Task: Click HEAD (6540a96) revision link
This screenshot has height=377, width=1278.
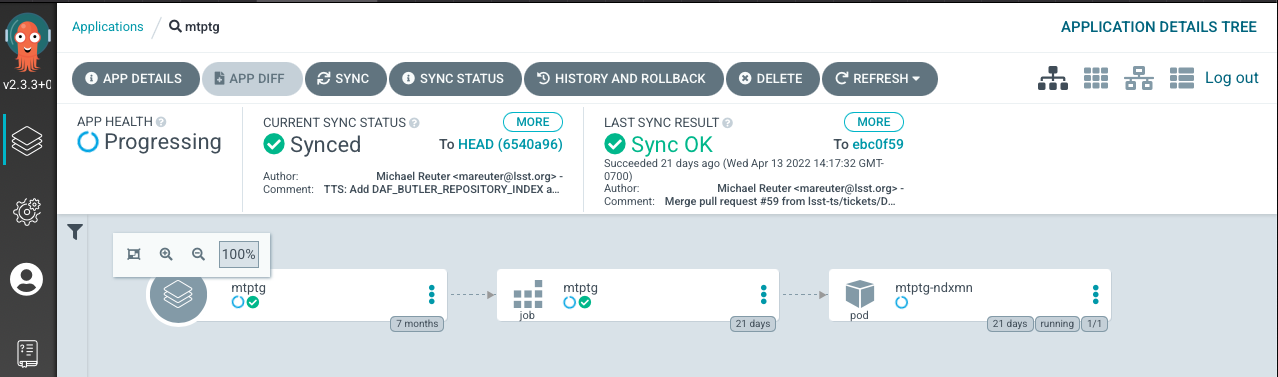Action: point(510,144)
